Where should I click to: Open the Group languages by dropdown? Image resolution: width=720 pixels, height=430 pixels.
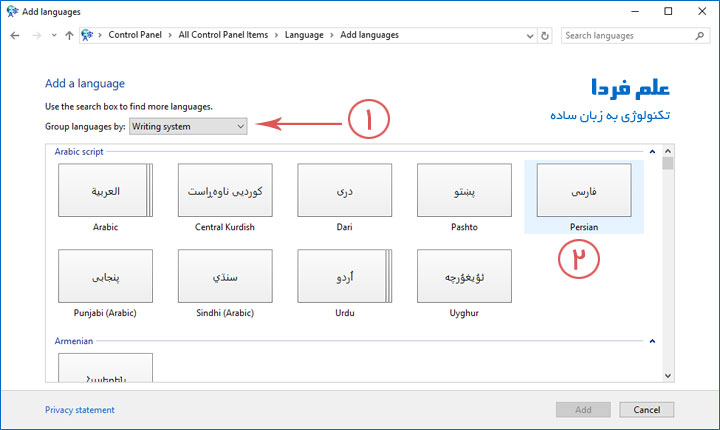(187, 126)
